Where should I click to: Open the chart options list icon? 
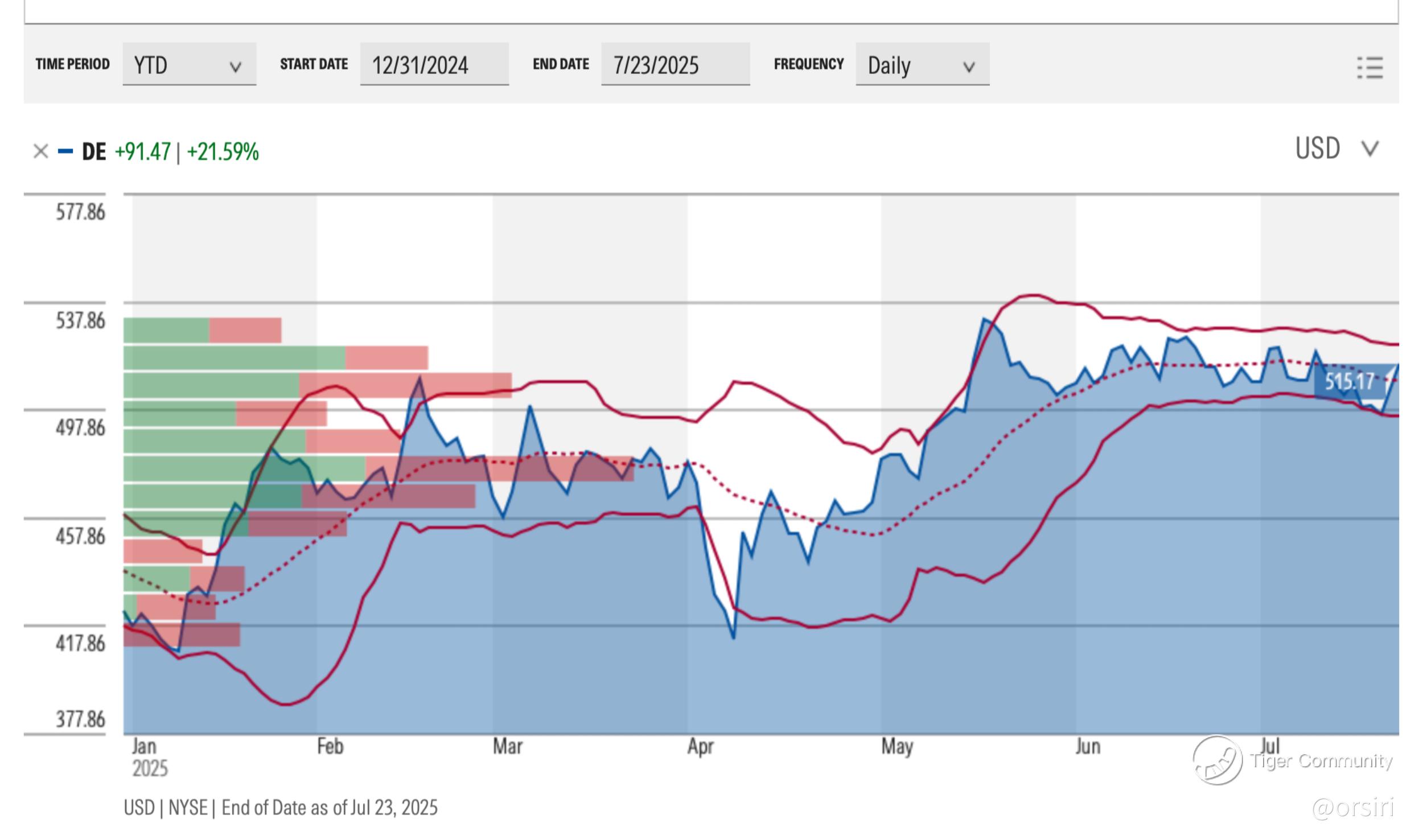[1369, 68]
